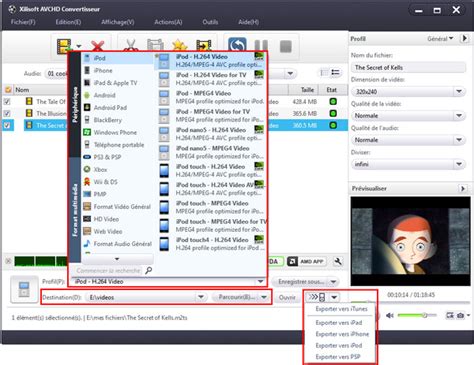Open the Profil iPod - H.264 Video dropdown
The height and width of the screenshot is (365, 474).
pos(260,282)
